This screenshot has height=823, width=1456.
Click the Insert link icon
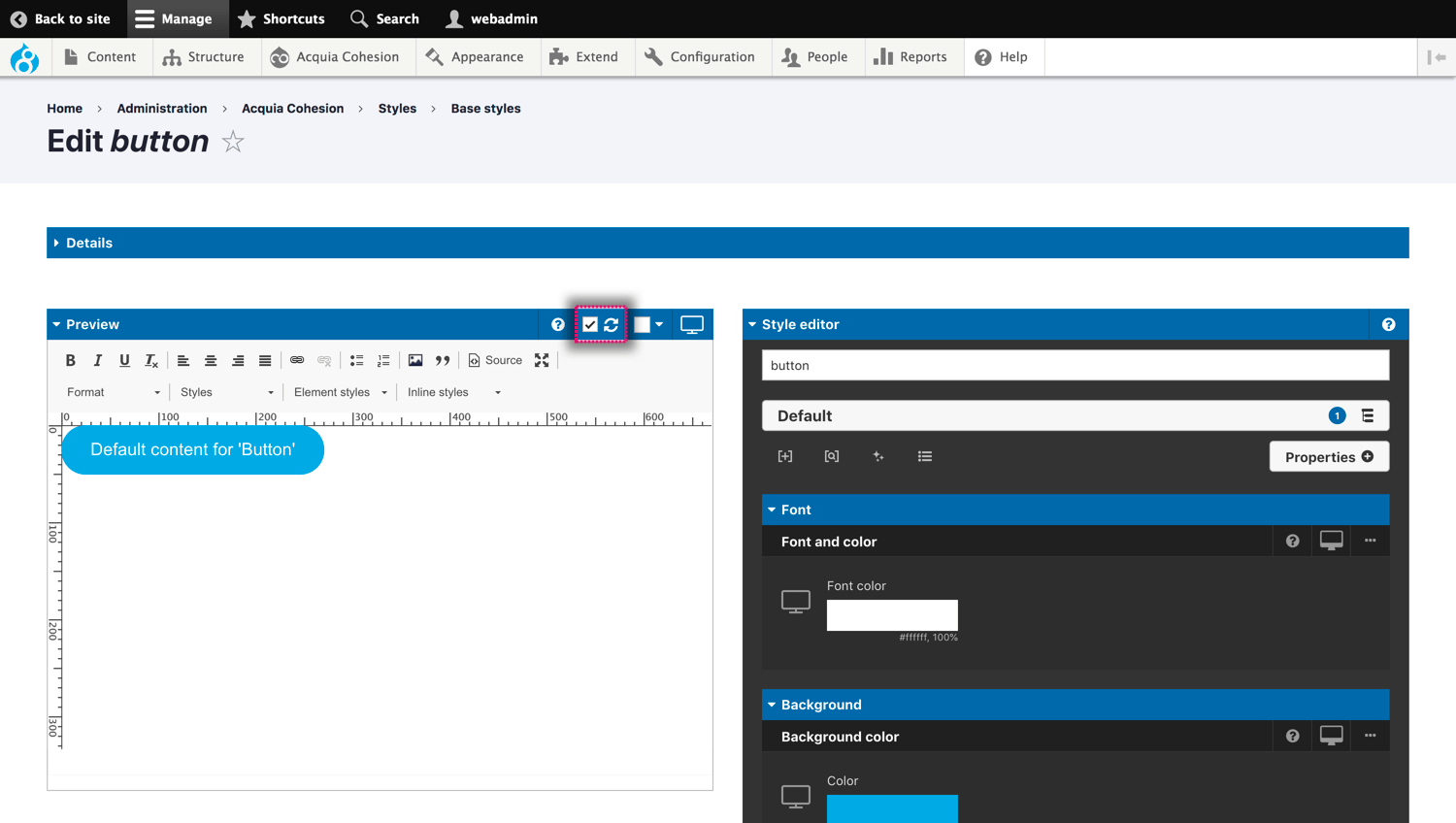coord(297,360)
